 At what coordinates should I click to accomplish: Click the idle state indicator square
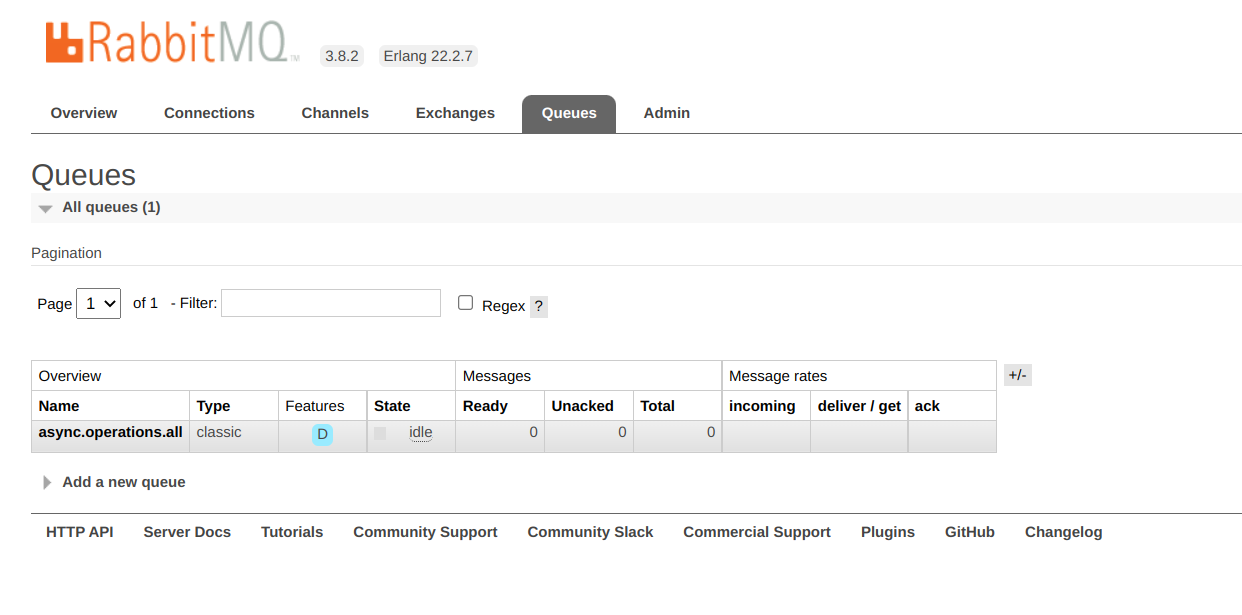point(380,433)
